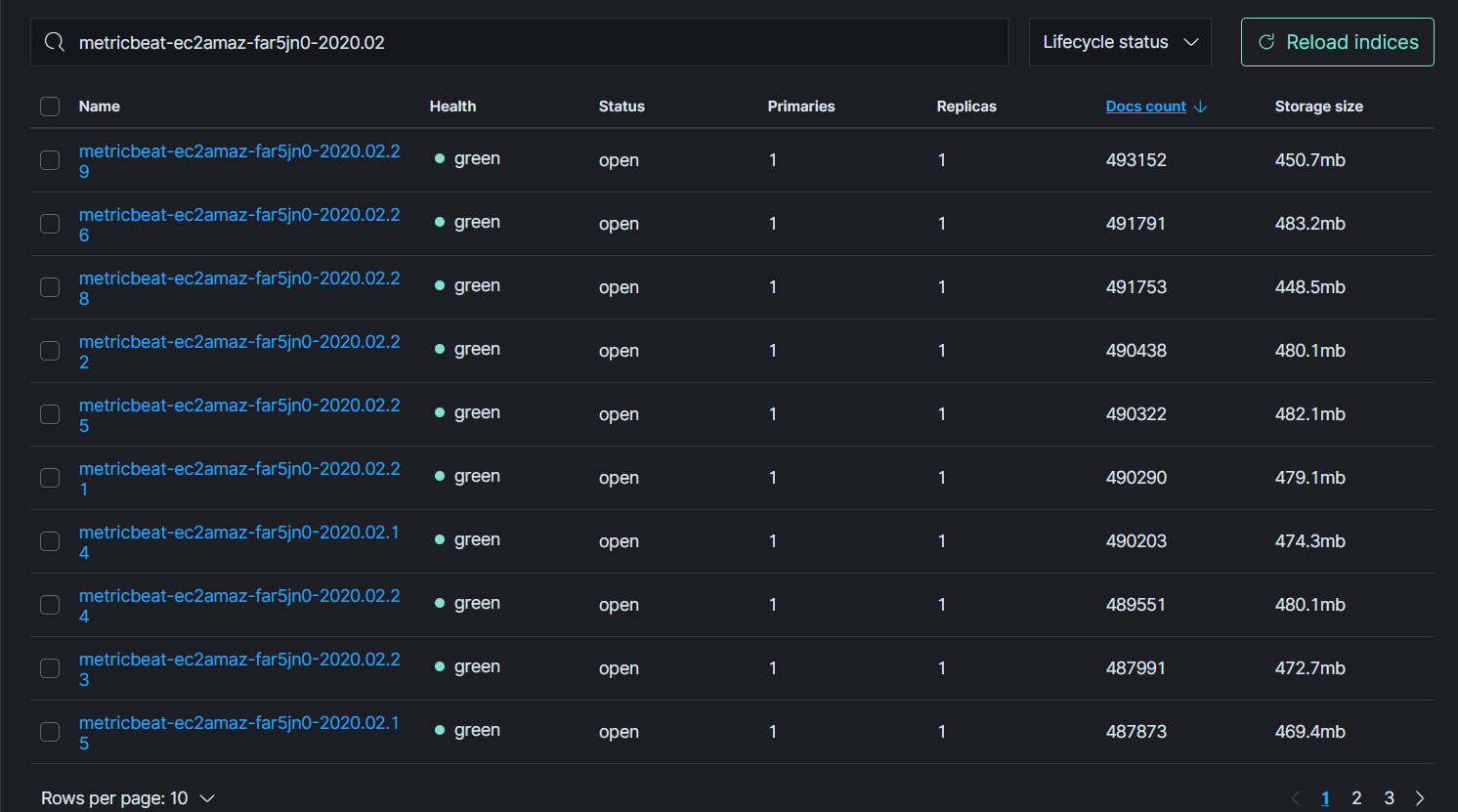Sort indices by the Name column header

[x=100, y=107]
